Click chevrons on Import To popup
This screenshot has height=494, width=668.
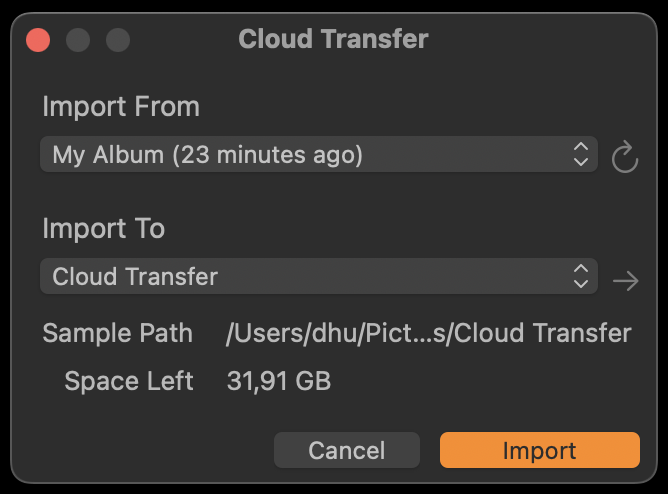point(581,276)
